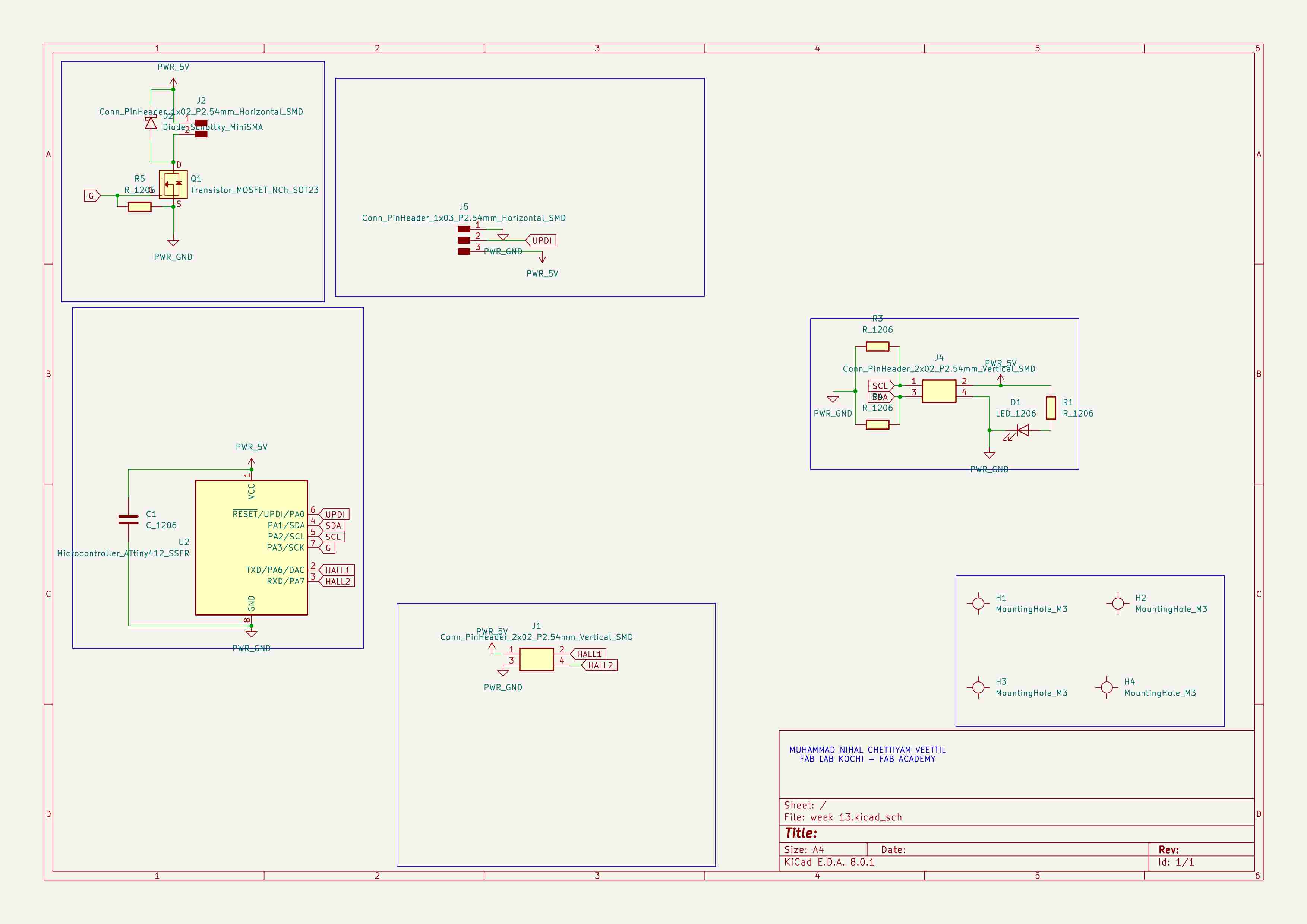
Task: Click the HALL2 label at U2 pin 3
Action: pos(337,582)
